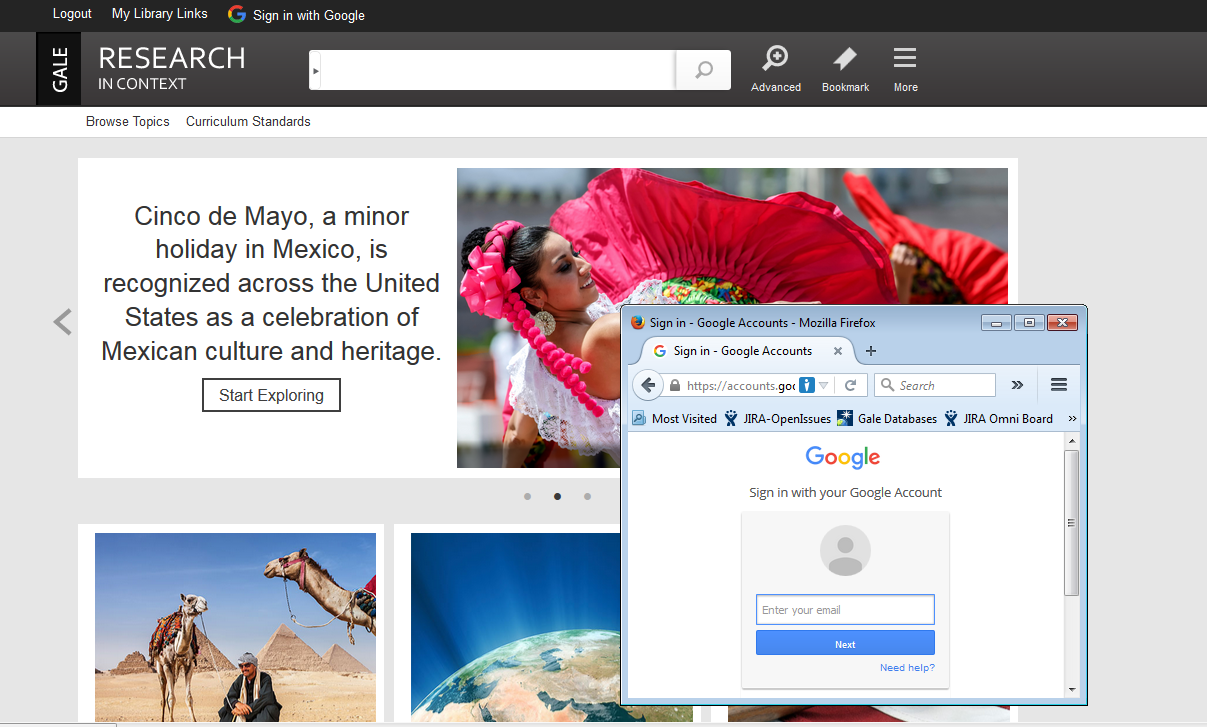Focus the Enter your email field
Screen dimensions: 1207x727
click(845, 610)
